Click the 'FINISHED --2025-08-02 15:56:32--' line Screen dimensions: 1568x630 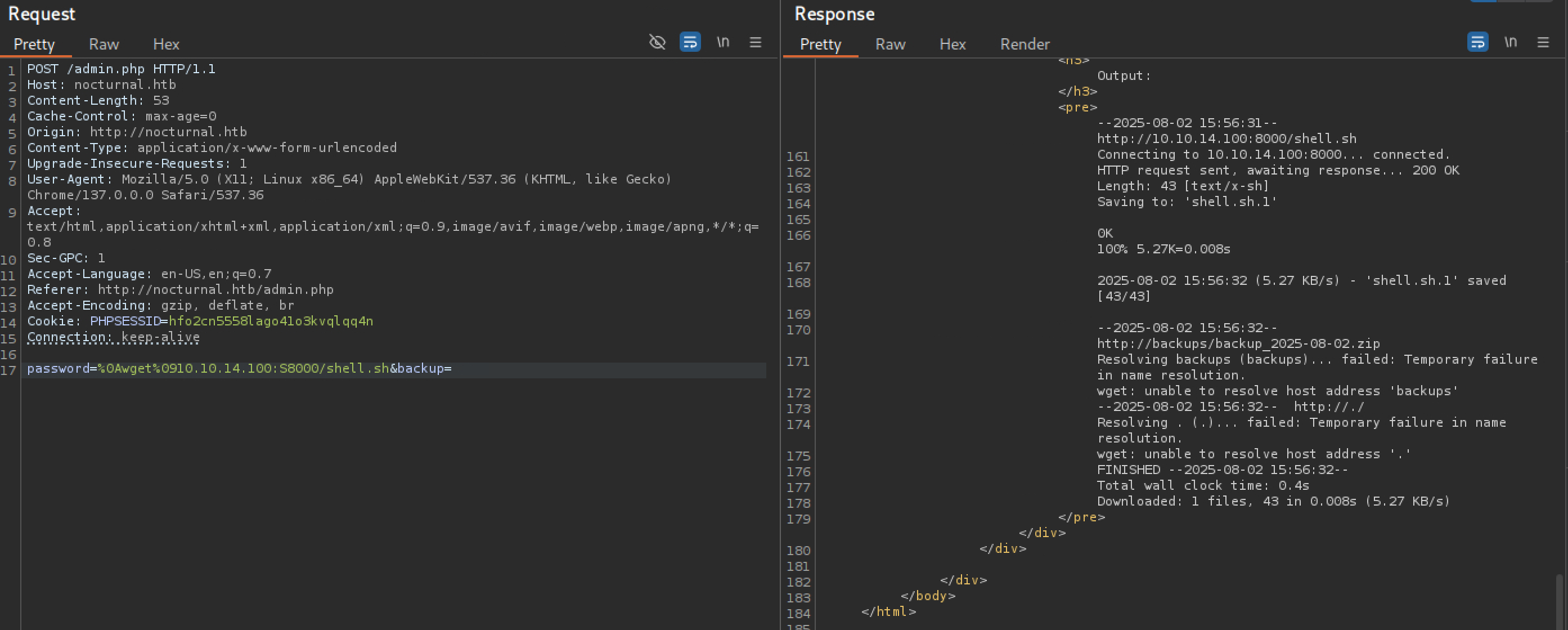1223,470
